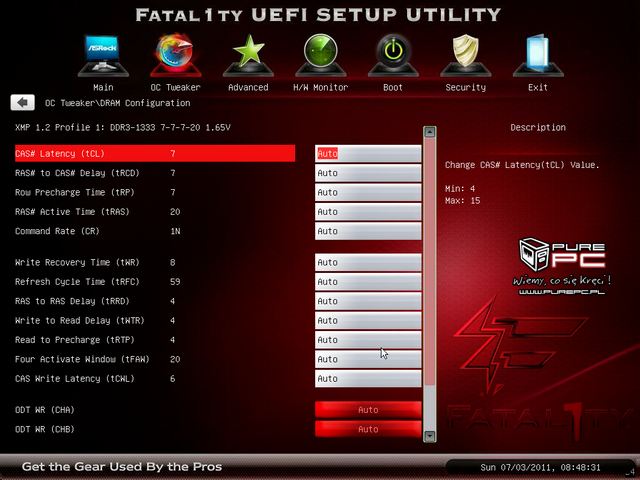Click the OC Tweaker menu label

(176, 87)
